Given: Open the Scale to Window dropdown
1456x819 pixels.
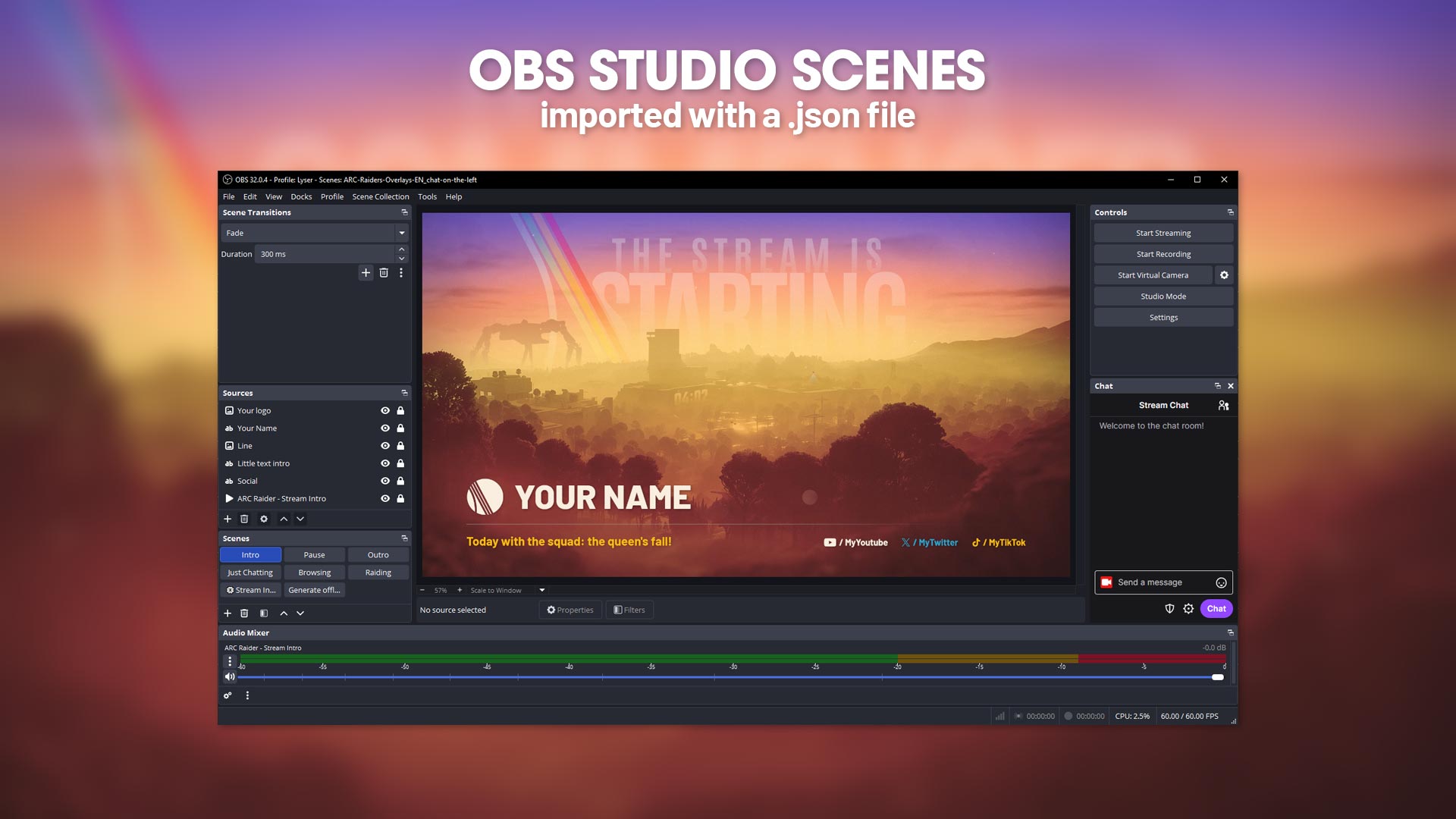Looking at the screenshot, I should pyautogui.click(x=542, y=590).
